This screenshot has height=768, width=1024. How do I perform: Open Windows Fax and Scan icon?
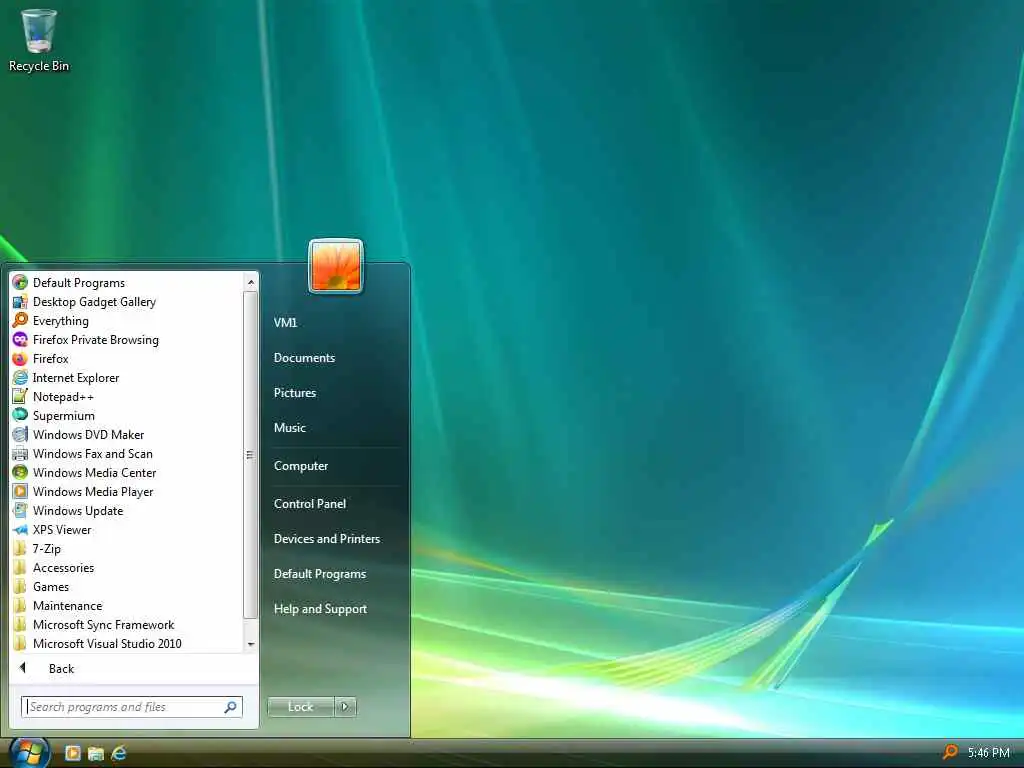click(20, 453)
